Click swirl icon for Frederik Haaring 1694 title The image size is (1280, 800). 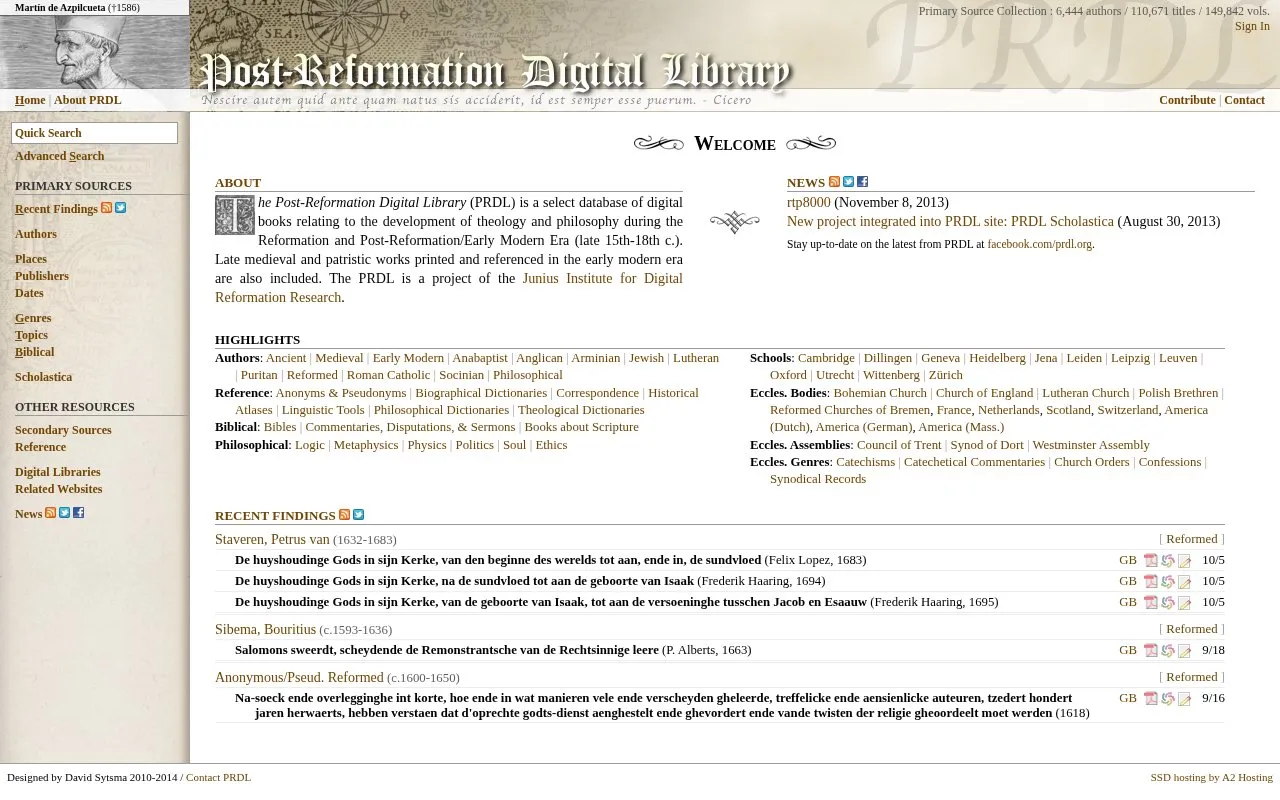(x=1168, y=582)
